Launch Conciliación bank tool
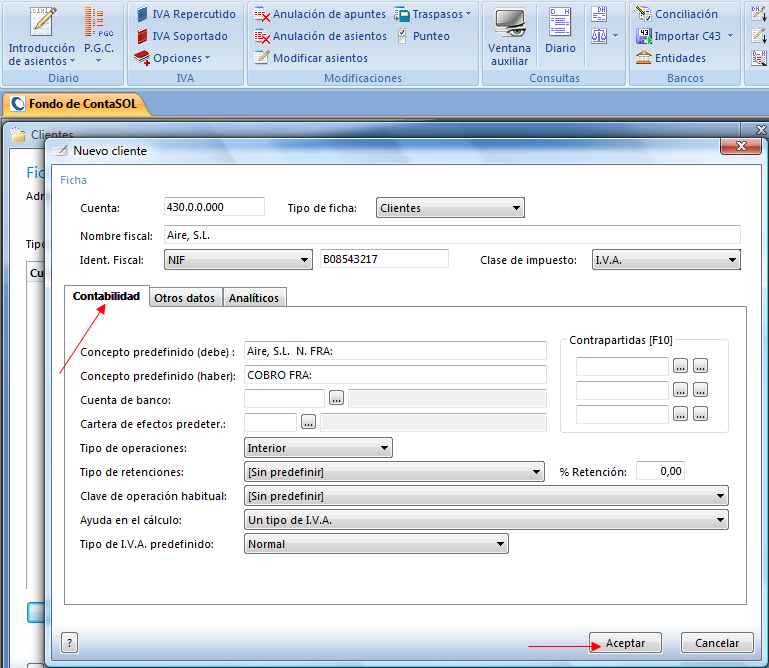The image size is (769, 668). (677, 14)
